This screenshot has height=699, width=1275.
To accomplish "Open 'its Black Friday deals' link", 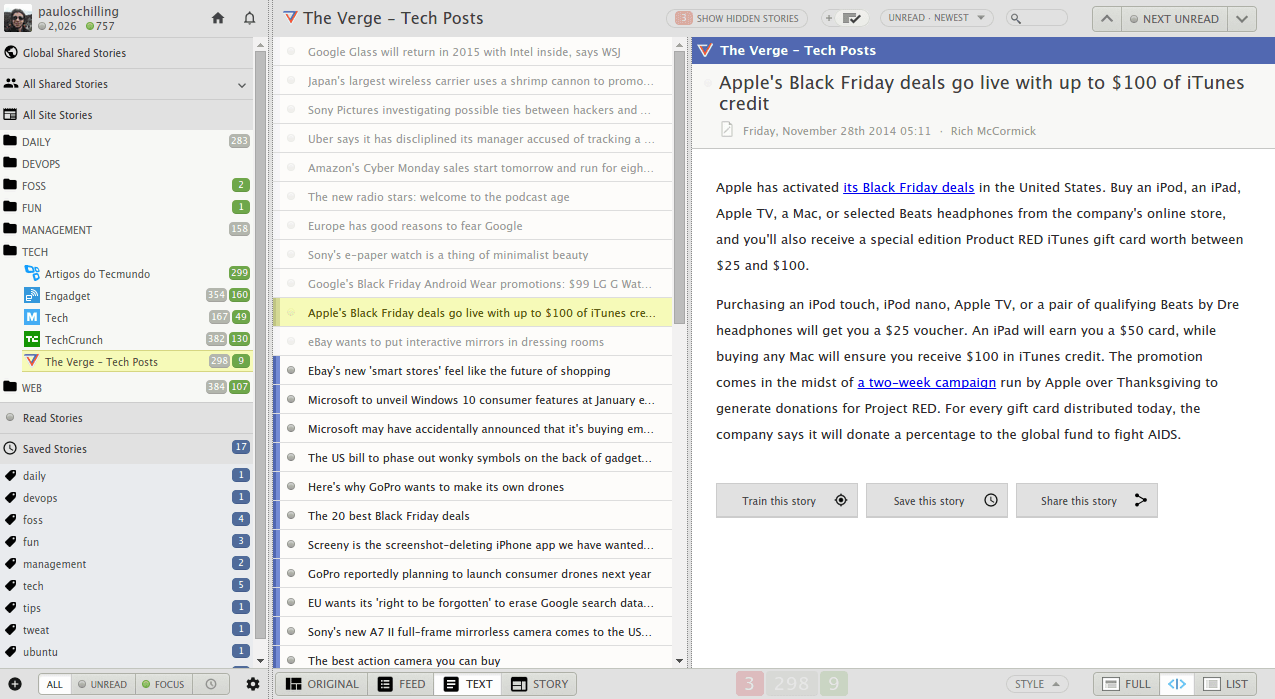I will tap(908, 187).
